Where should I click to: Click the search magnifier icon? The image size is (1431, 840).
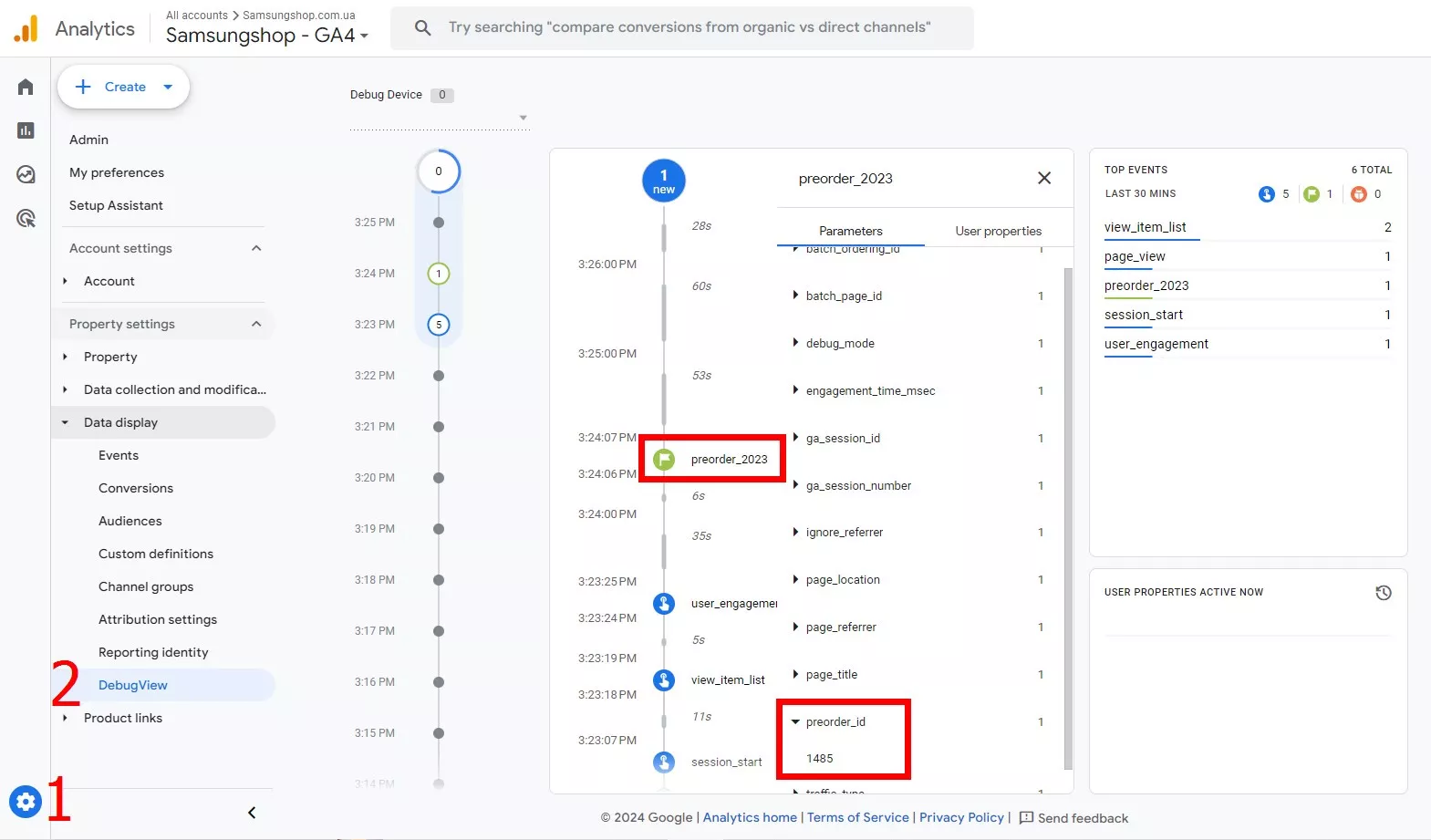click(422, 27)
